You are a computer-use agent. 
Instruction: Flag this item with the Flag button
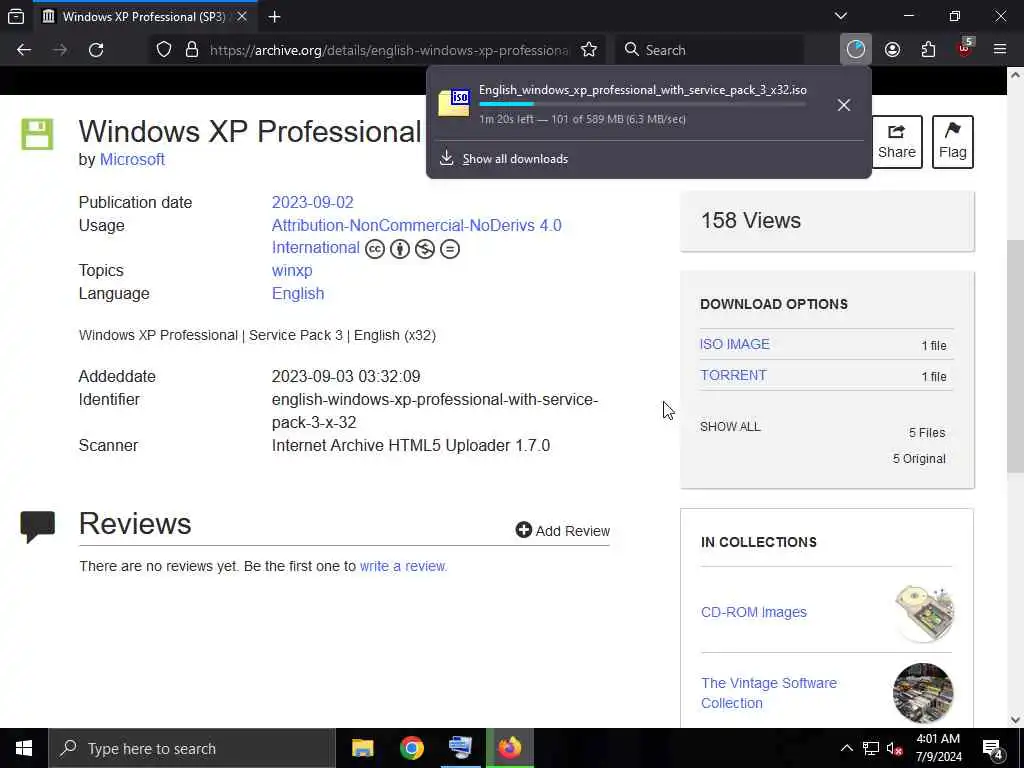tap(953, 142)
